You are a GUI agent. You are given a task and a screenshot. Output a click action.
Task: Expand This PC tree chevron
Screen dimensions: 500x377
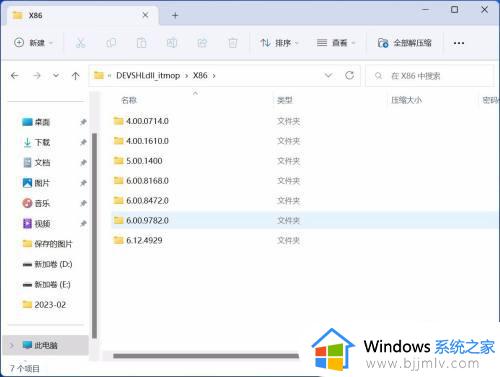12,345
